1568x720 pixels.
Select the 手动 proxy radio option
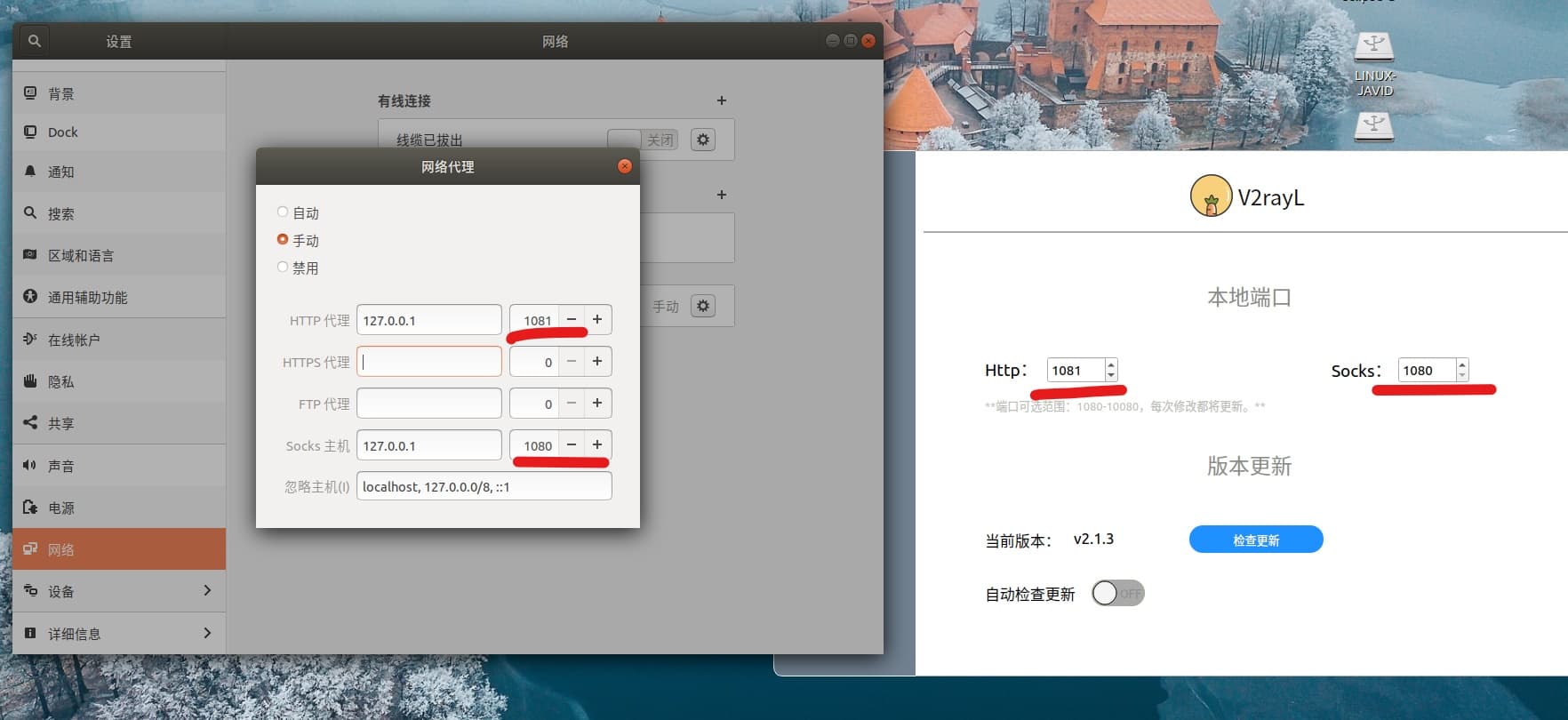click(283, 240)
